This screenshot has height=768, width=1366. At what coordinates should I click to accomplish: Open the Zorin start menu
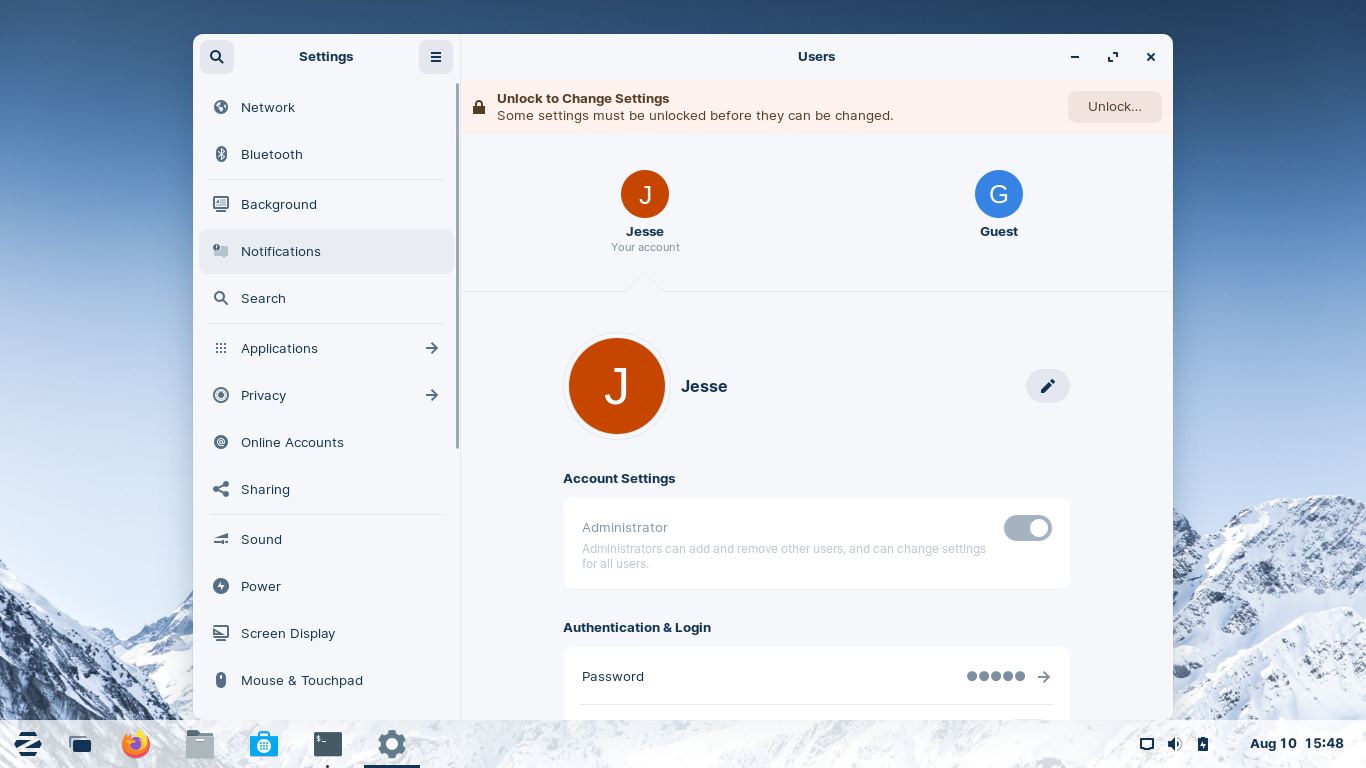pyautogui.click(x=27, y=743)
